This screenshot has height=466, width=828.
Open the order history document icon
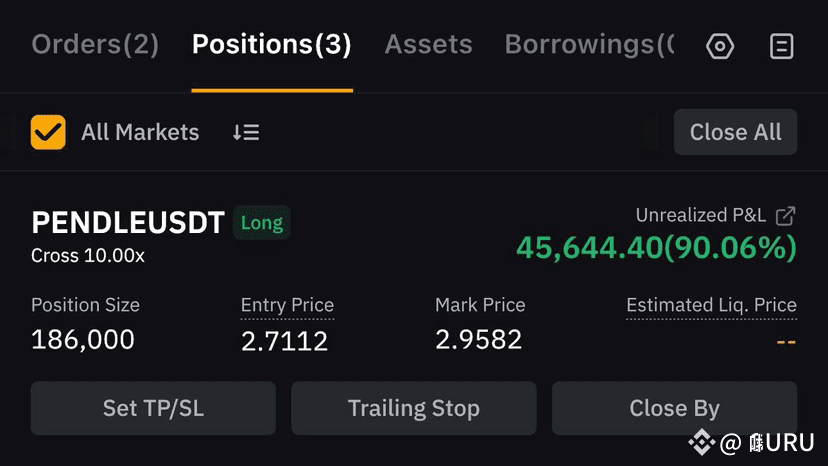782,46
